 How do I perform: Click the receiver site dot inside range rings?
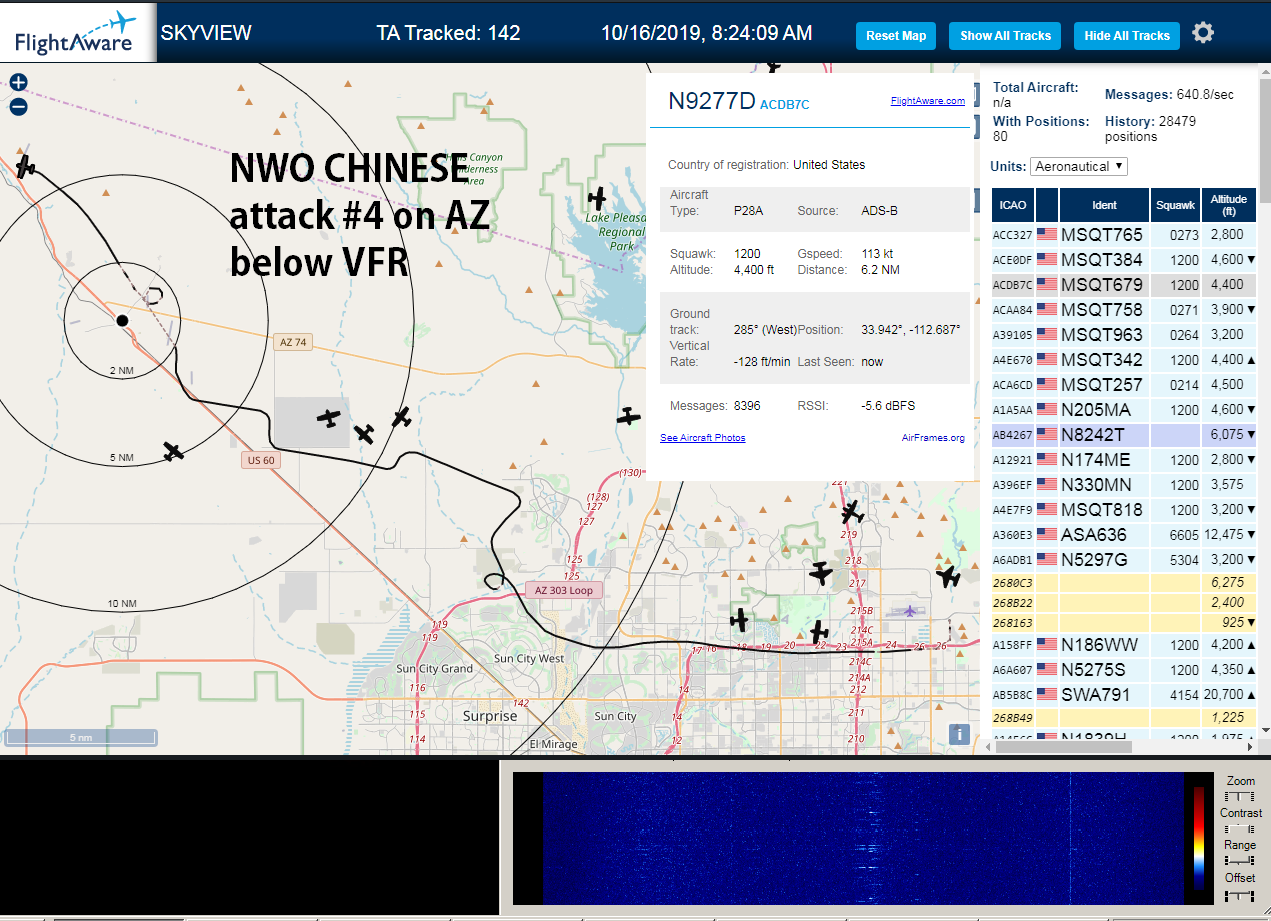click(122, 320)
